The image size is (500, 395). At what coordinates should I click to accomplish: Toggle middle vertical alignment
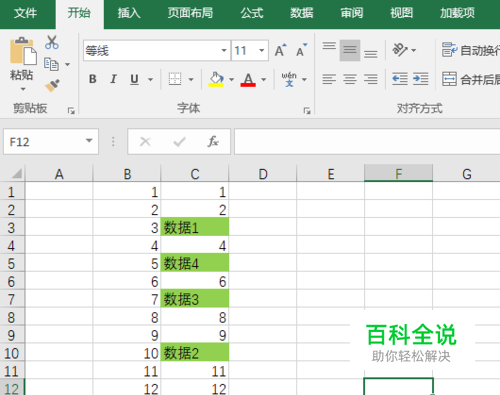[350, 50]
